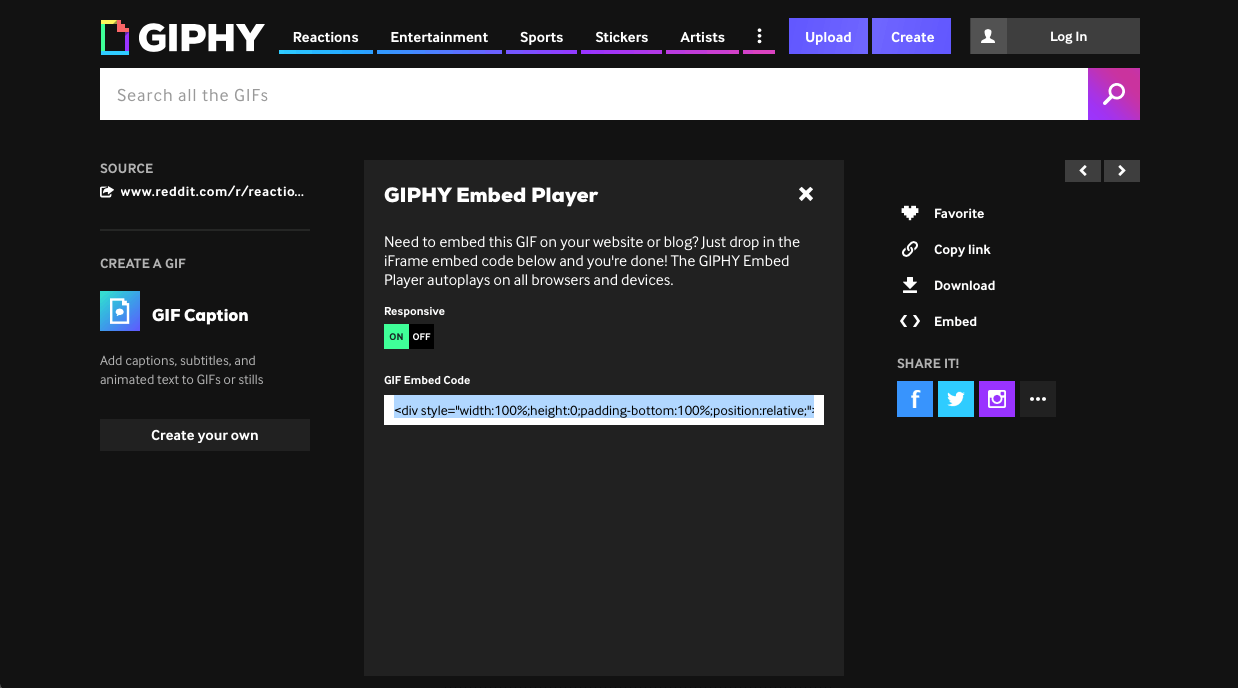
Task: Click the Download label
Action: coord(965,285)
